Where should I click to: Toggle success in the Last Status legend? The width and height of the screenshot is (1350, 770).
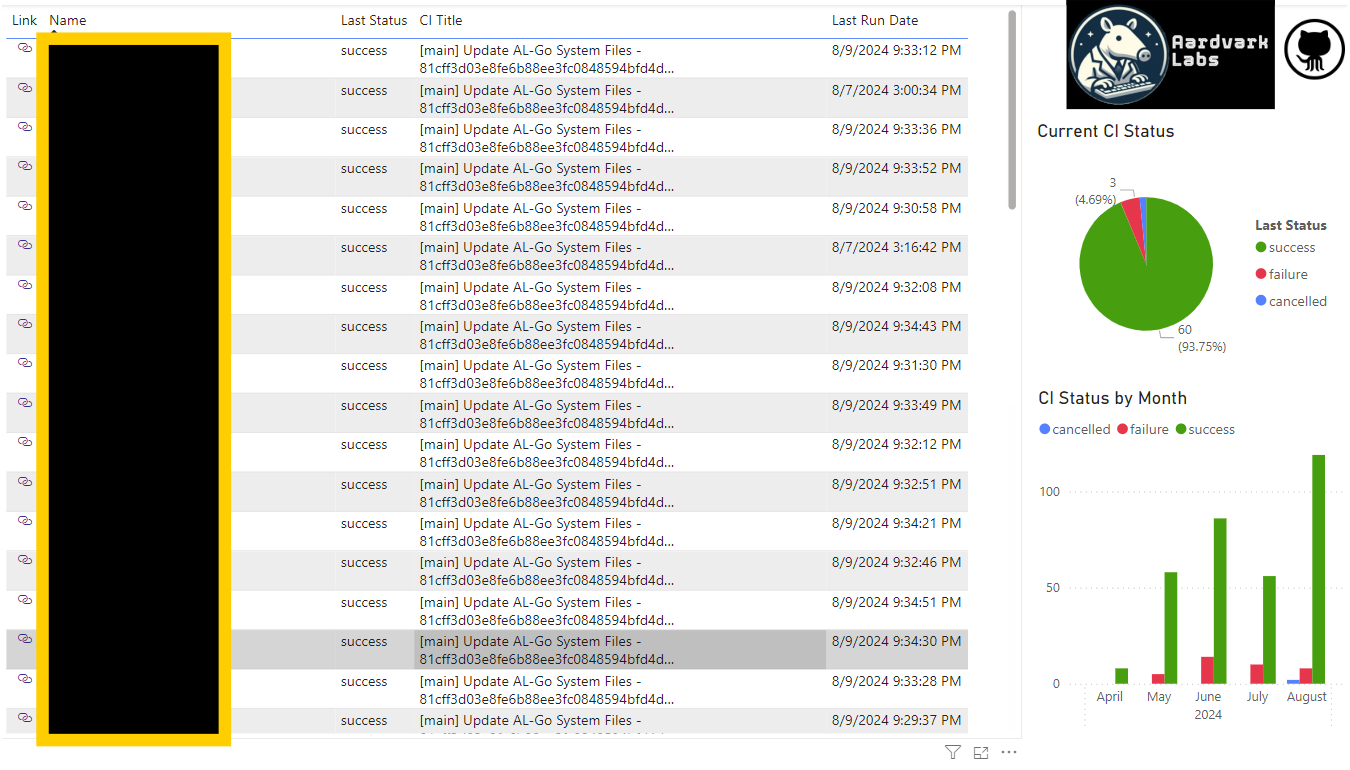[1293, 247]
